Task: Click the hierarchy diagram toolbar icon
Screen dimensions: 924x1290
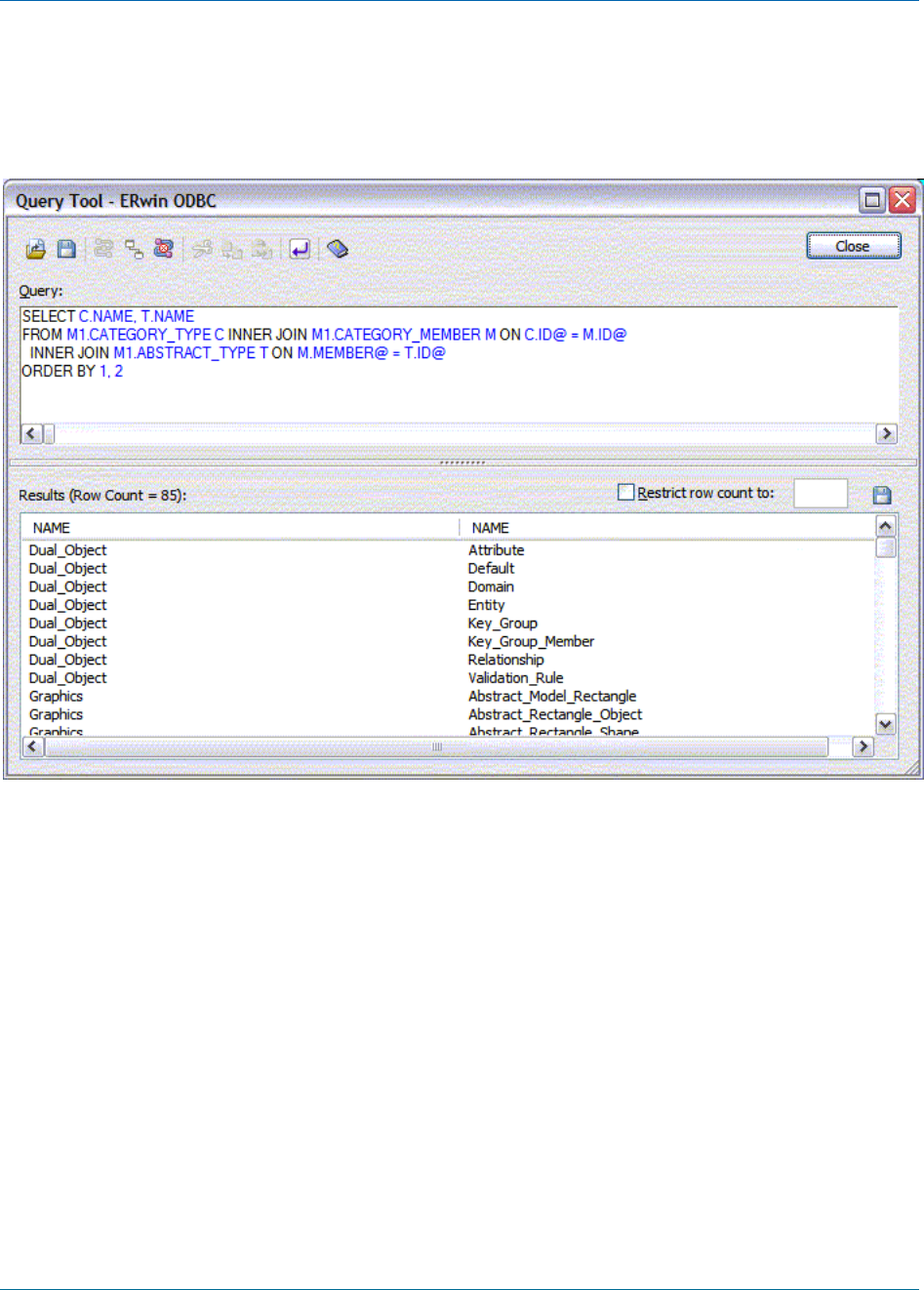Action: pyautogui.click(x=134, y=249)
